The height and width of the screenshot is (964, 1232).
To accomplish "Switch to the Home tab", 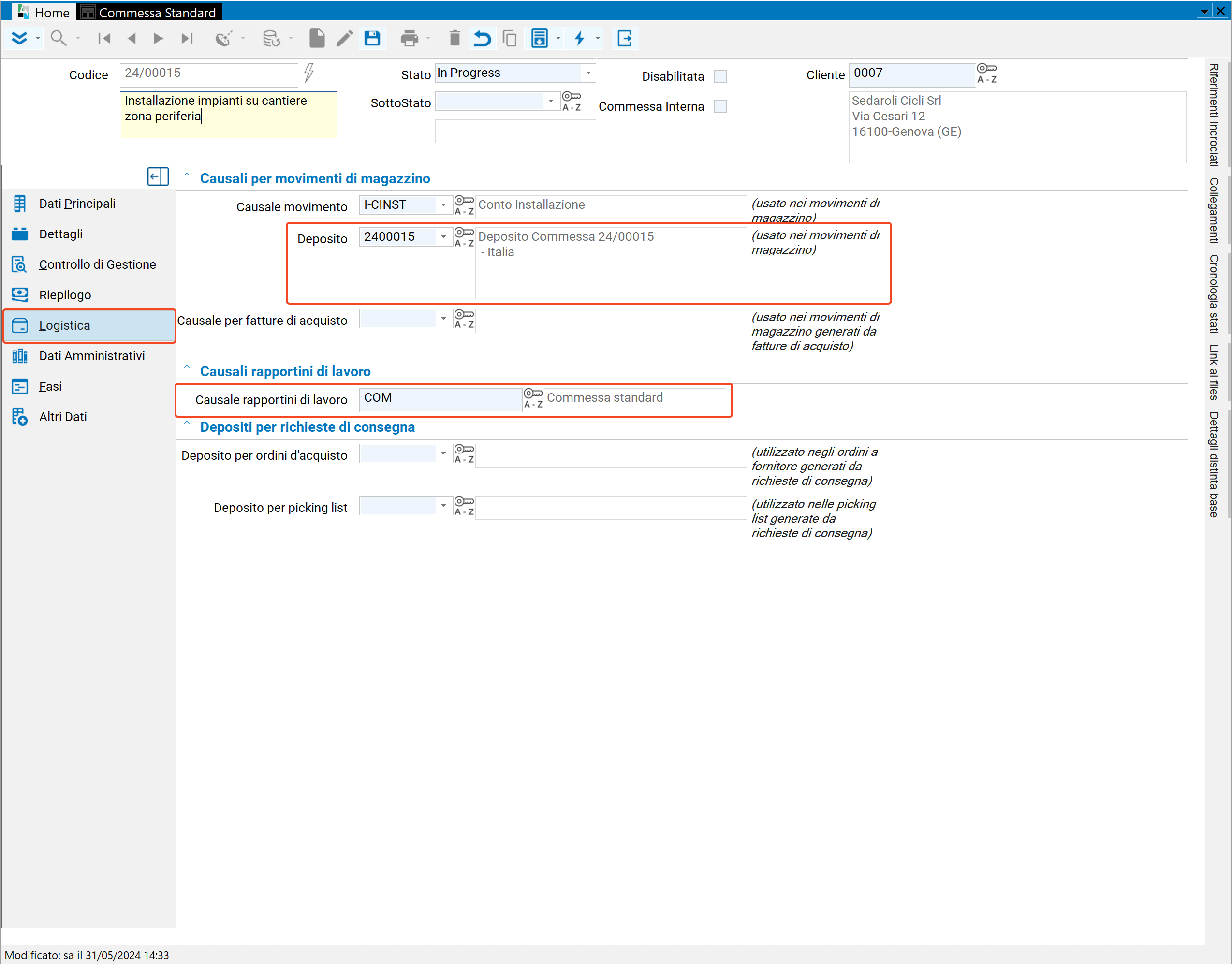I will point(44,12).
